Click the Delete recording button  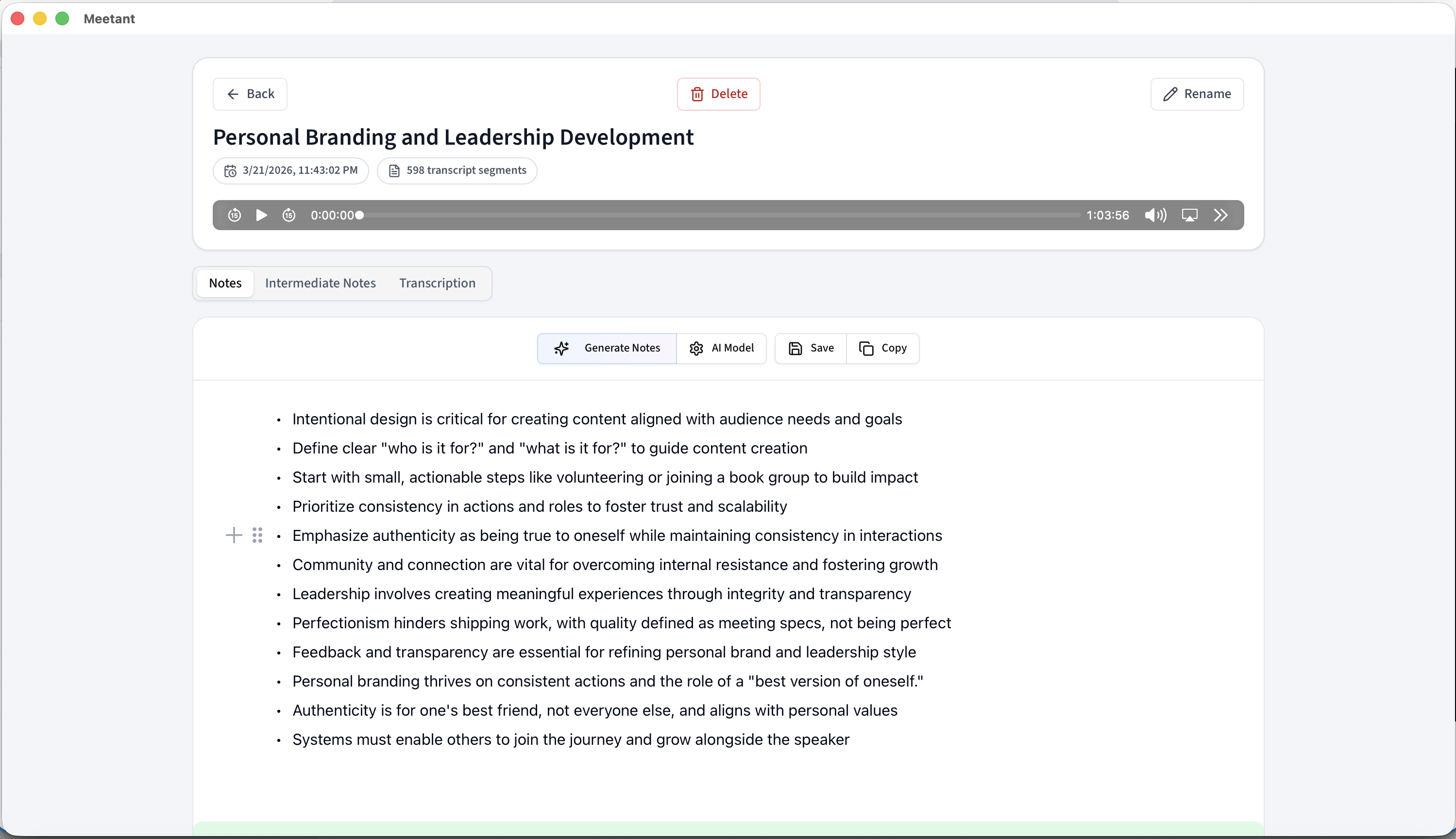click(x=718, y=94)
